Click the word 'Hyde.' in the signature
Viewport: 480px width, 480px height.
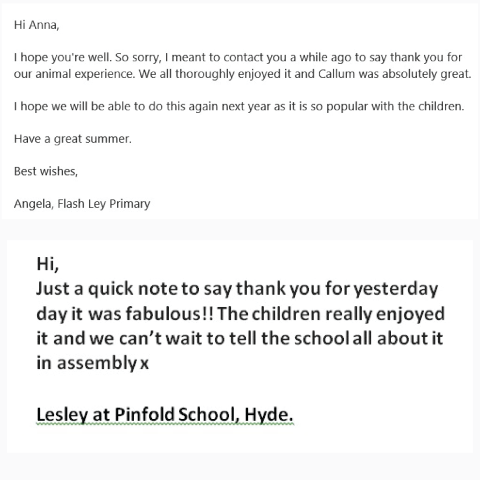(269, 415)
